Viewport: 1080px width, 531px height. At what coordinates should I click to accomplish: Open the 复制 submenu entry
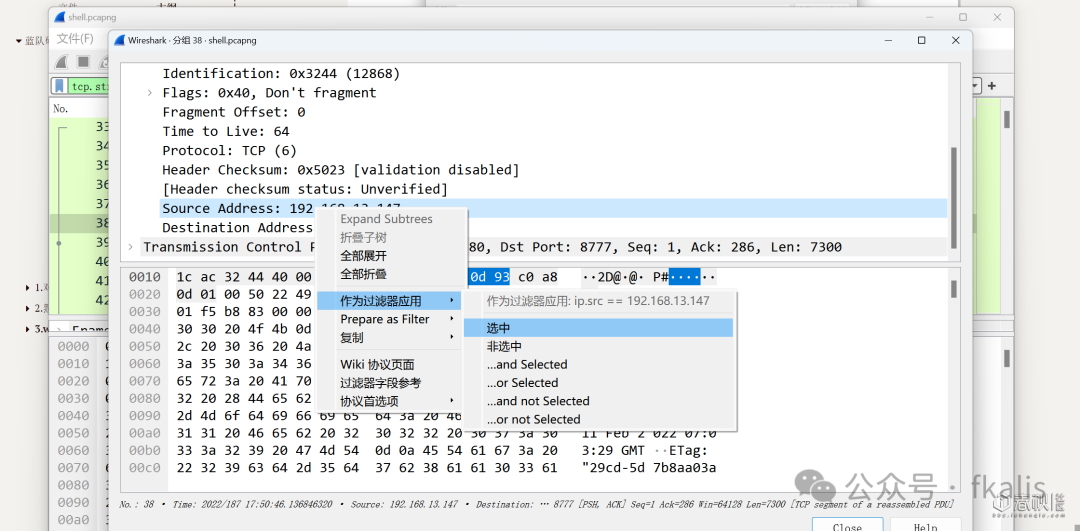[x=390, y=338]
